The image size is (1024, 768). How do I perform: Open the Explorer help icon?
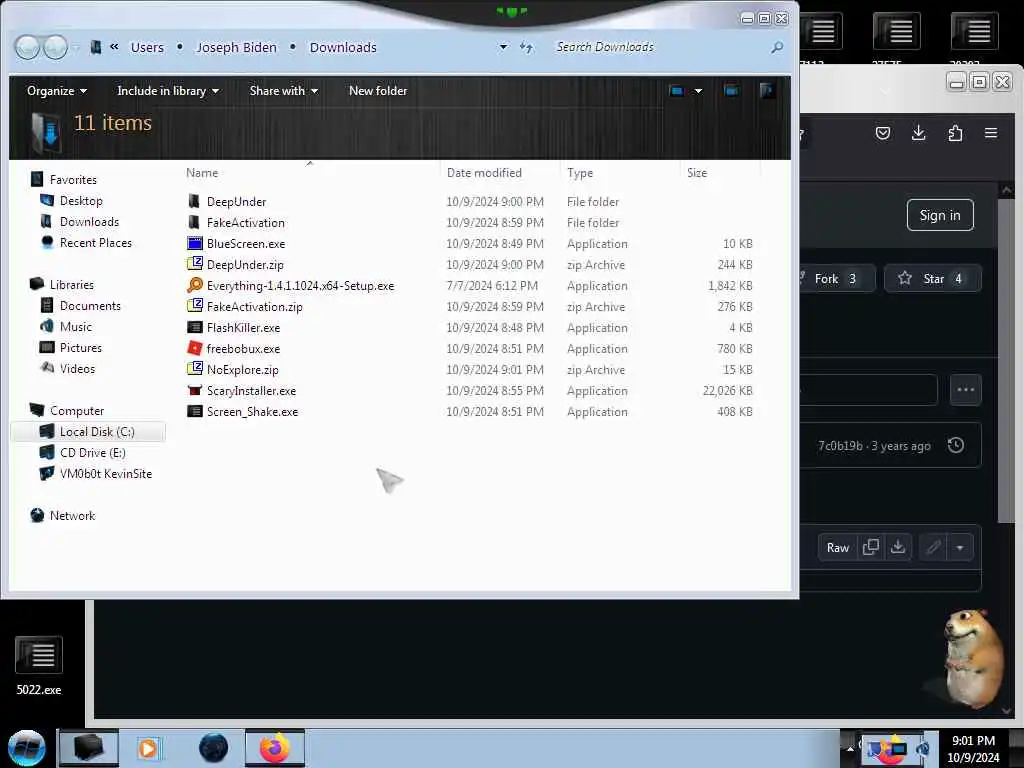pyautogui.click(x=767, y=91)
